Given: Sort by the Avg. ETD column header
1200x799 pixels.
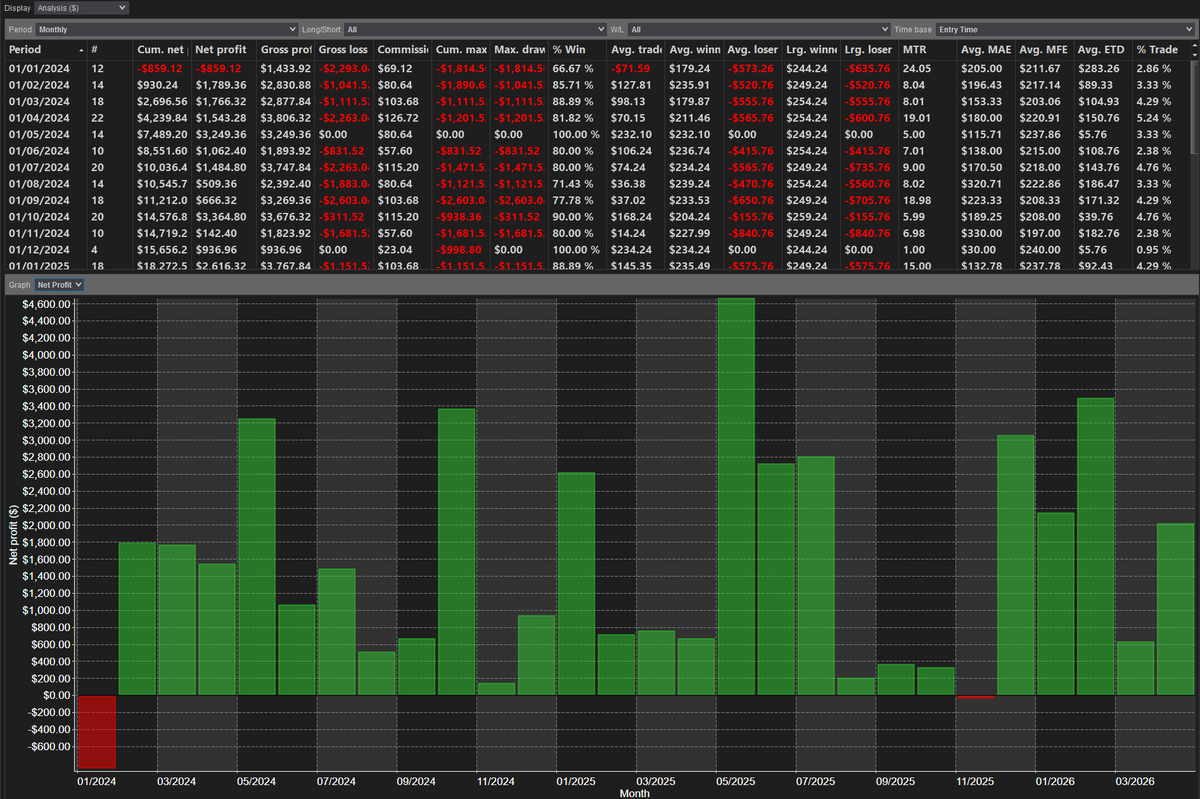Looking at the screenshot, I should (1104, 49).
